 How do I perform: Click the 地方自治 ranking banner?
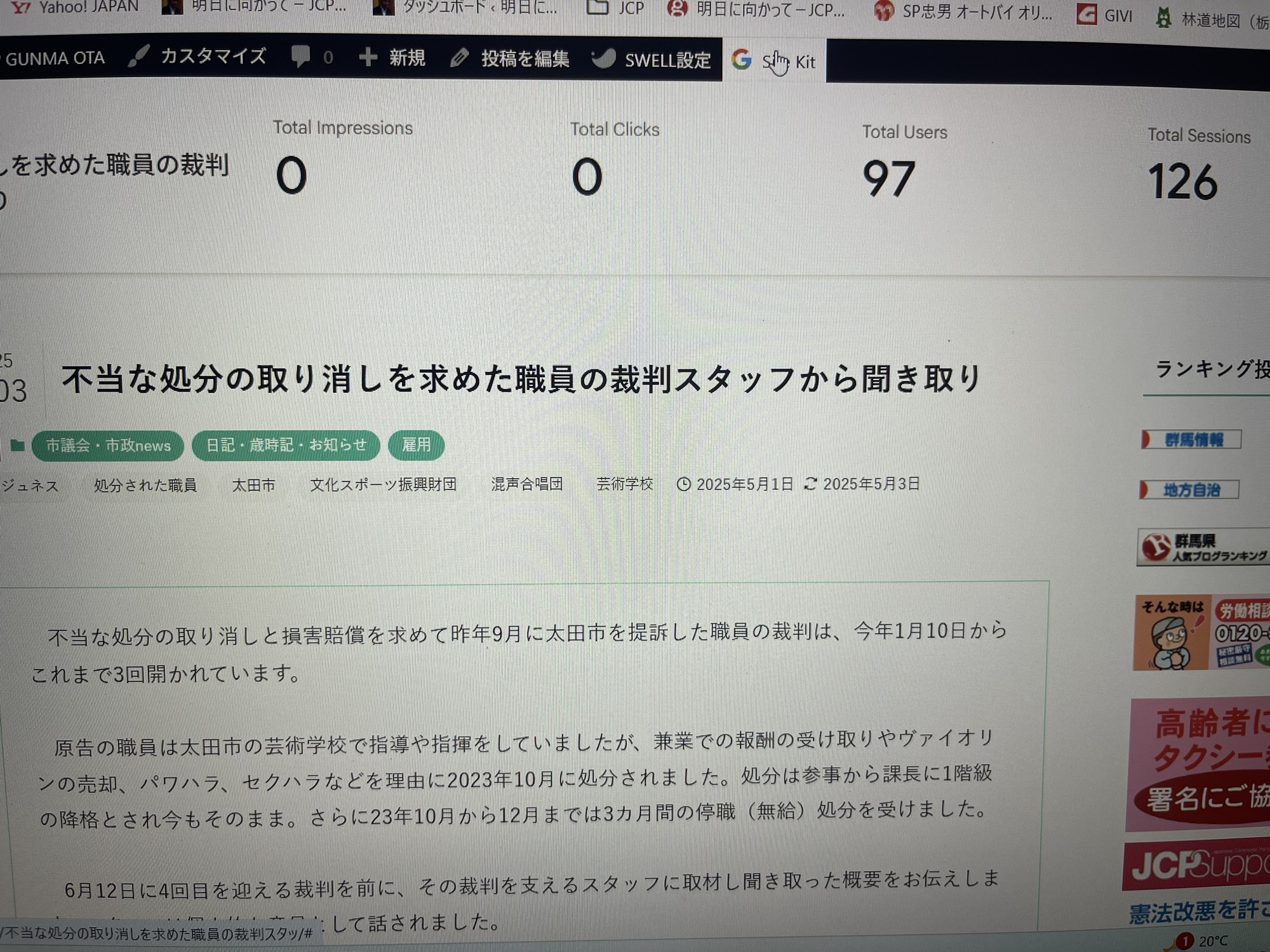(1189, 489)
